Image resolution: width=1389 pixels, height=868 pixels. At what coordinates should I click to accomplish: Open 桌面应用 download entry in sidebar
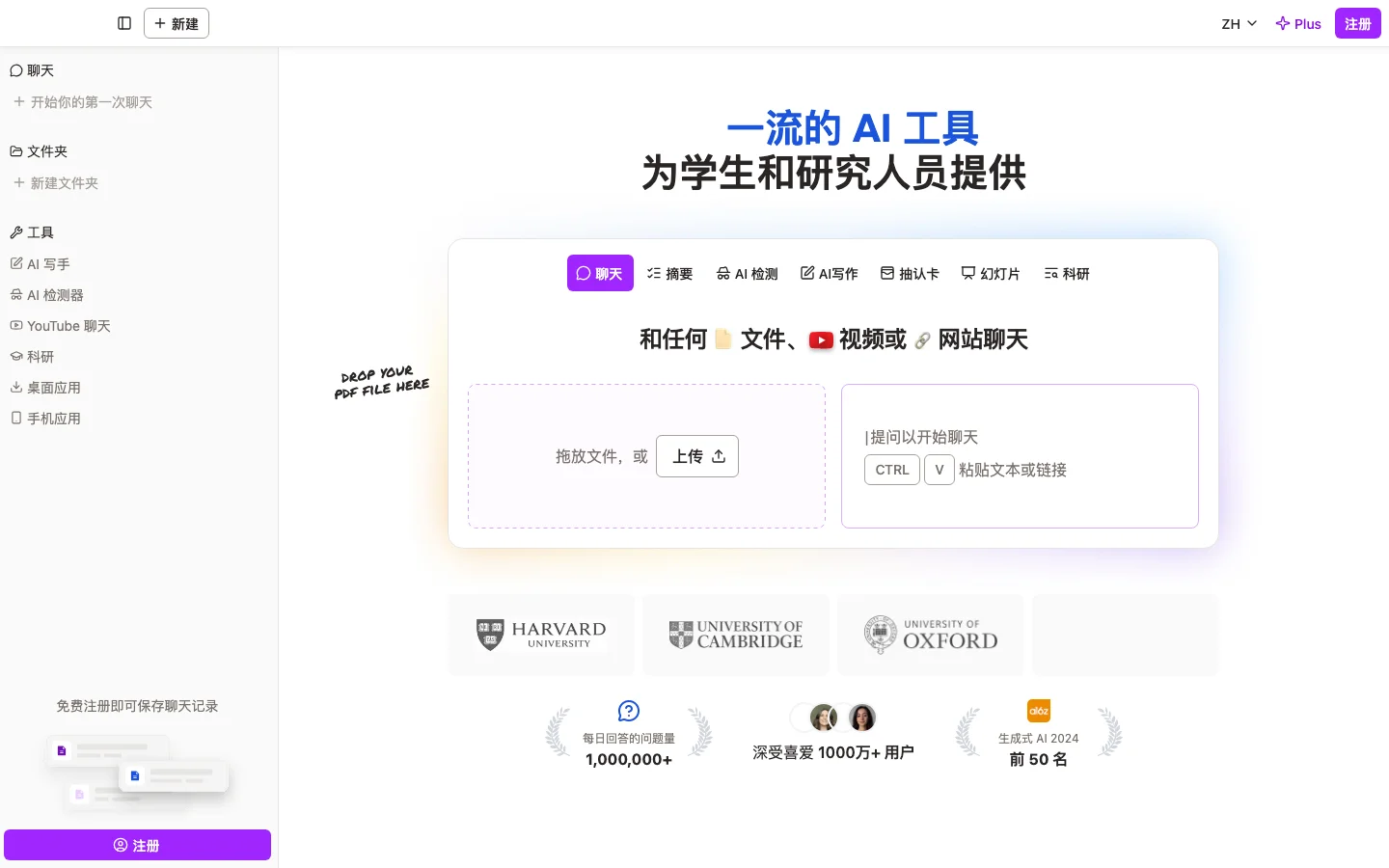click(45, 387)
